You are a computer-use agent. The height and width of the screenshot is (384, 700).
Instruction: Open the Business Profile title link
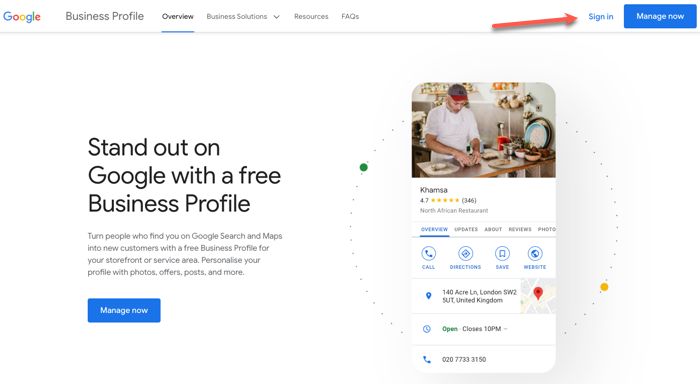click(104, 17)
